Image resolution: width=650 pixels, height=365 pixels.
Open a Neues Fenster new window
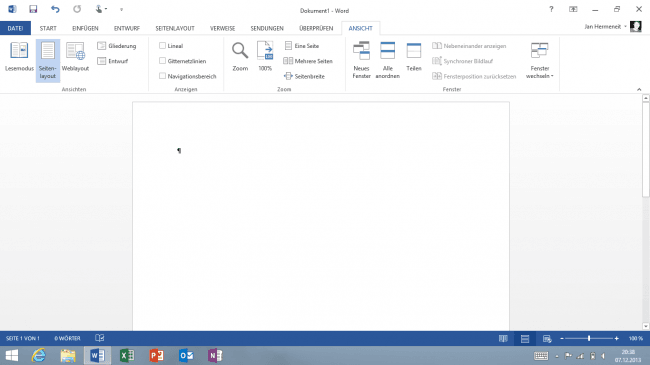coord(361,60)
